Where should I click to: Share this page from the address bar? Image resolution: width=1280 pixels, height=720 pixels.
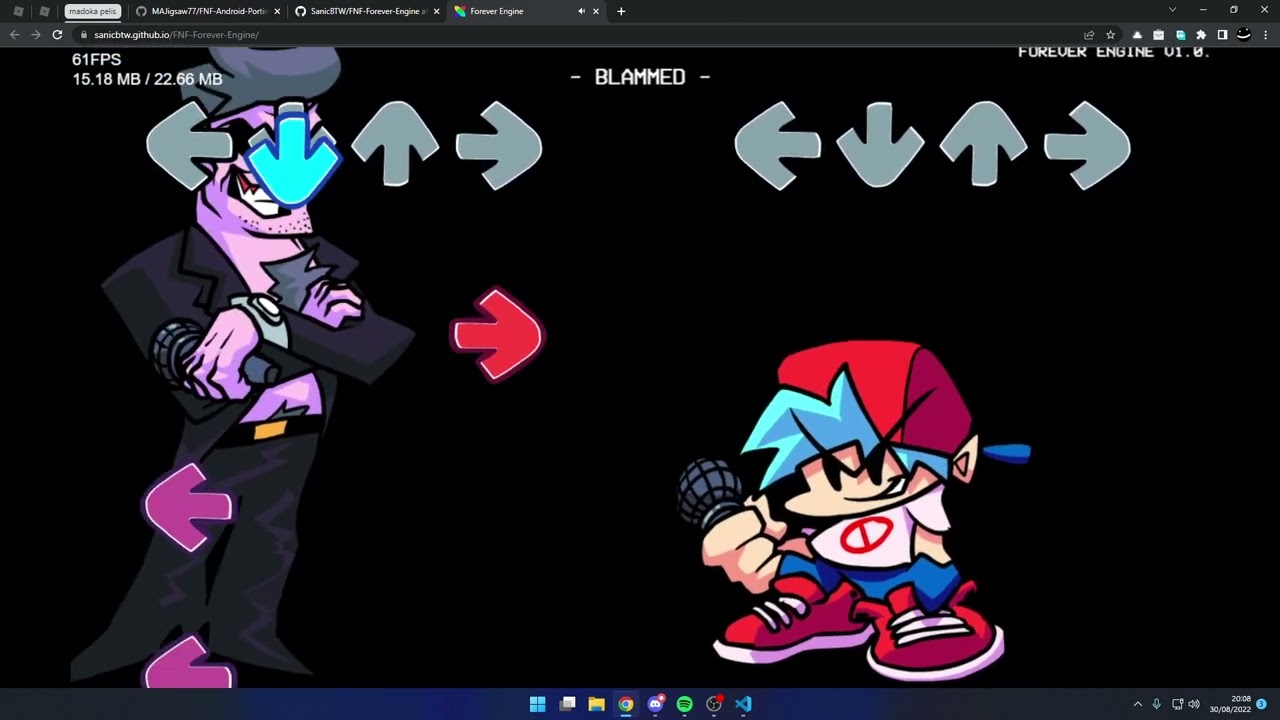pyautogui.click(x=1089, y=35)
